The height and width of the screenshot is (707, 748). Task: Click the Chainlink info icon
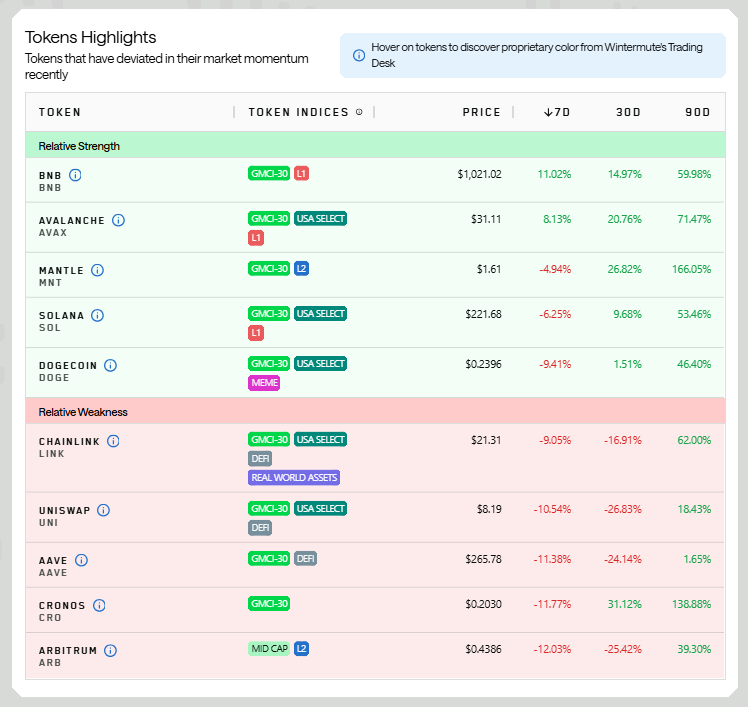pyautogui.click(x=113, y=441)
